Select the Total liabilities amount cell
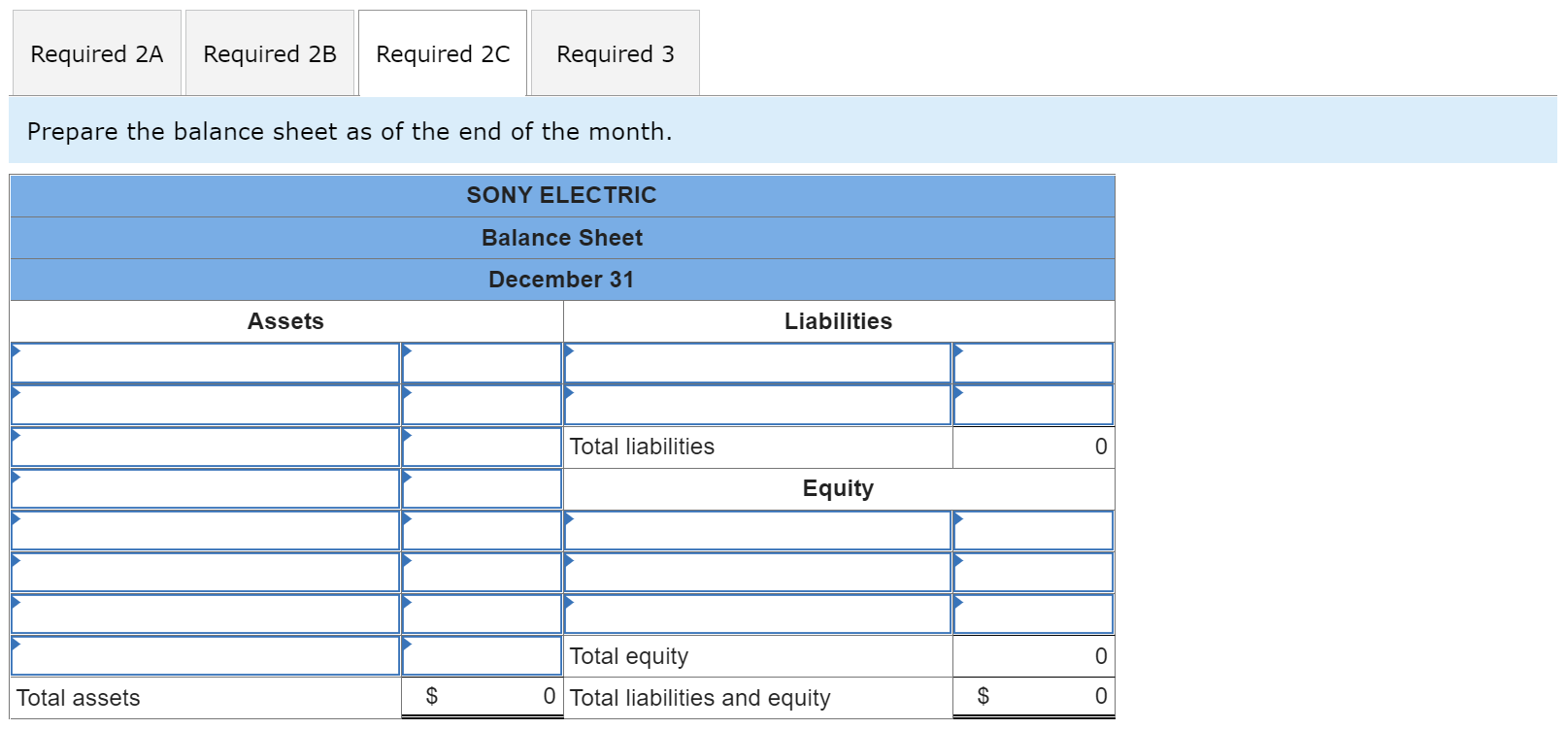This screenshot has width=1568, height=729. 1033,447
